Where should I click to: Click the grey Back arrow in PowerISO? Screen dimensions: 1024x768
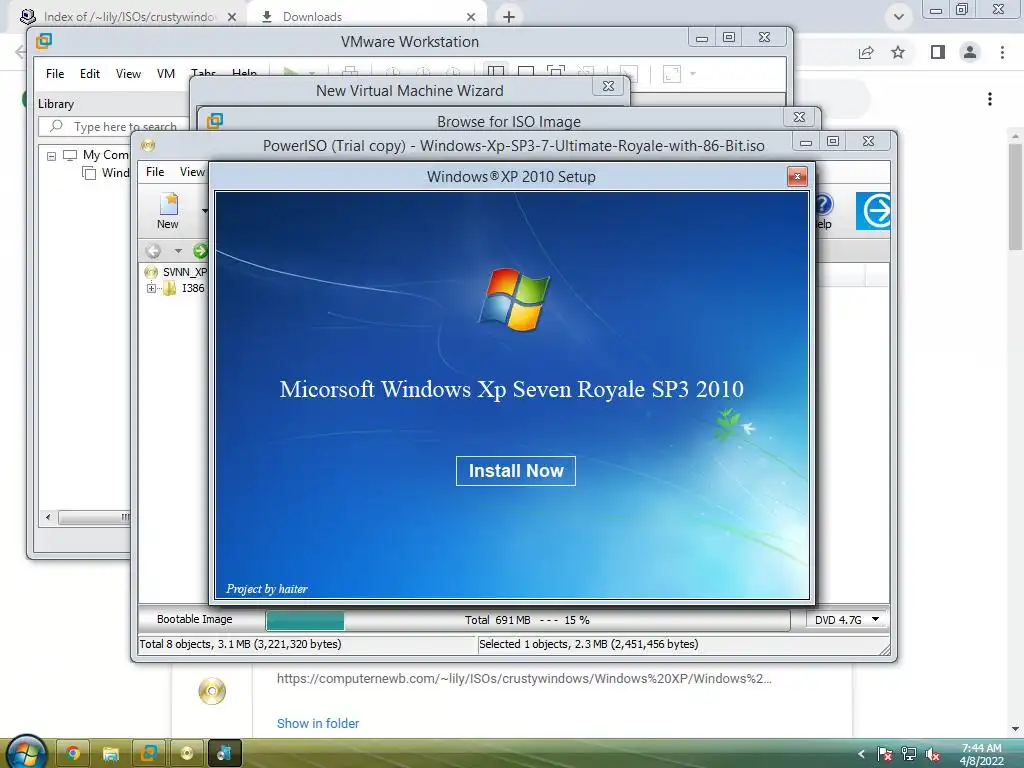[153, 251]
